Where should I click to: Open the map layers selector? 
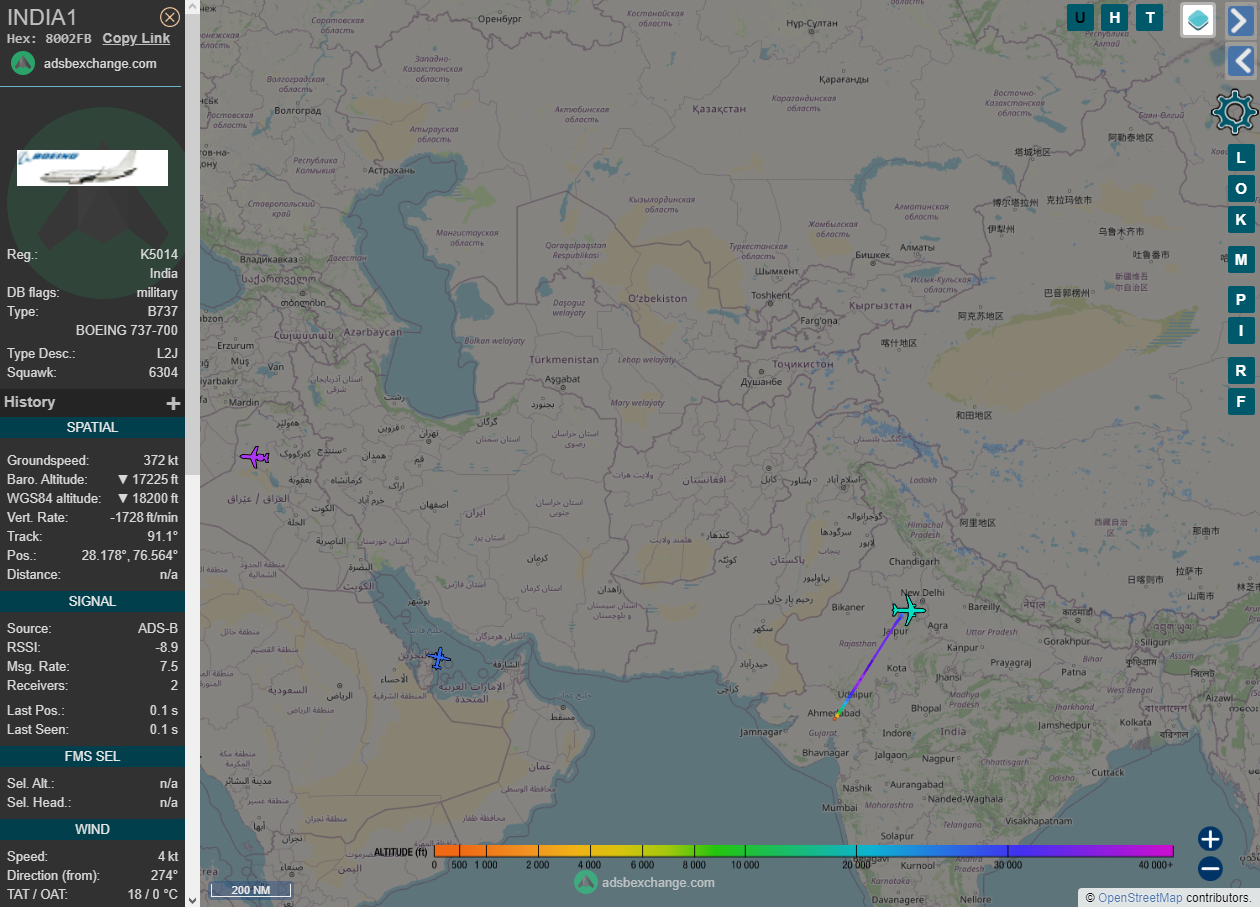1198,19
